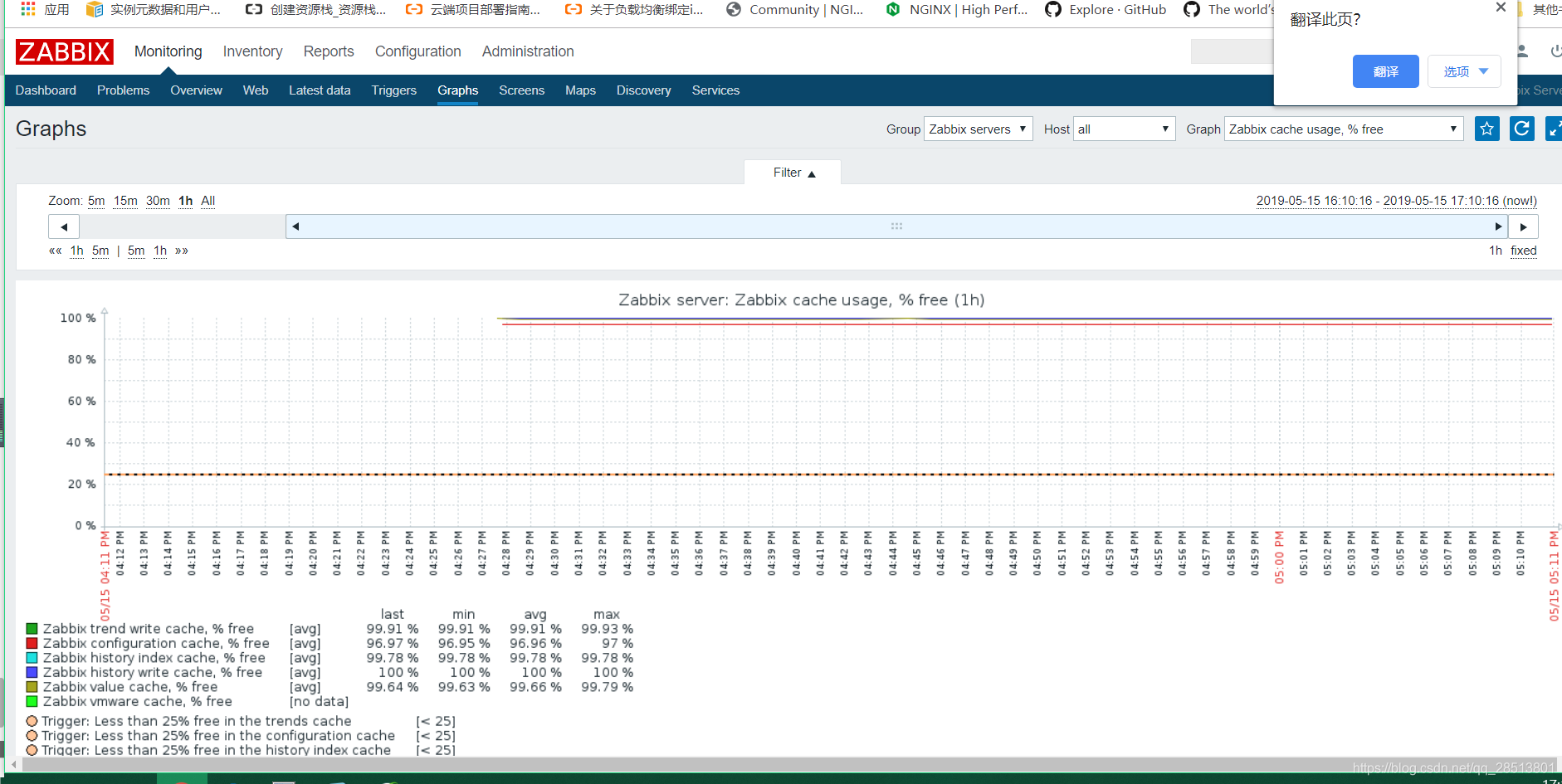This screenshot has height=784, width=1562.
Task: Click the slider's left edge handle arrow
Action: click(295, 226)
